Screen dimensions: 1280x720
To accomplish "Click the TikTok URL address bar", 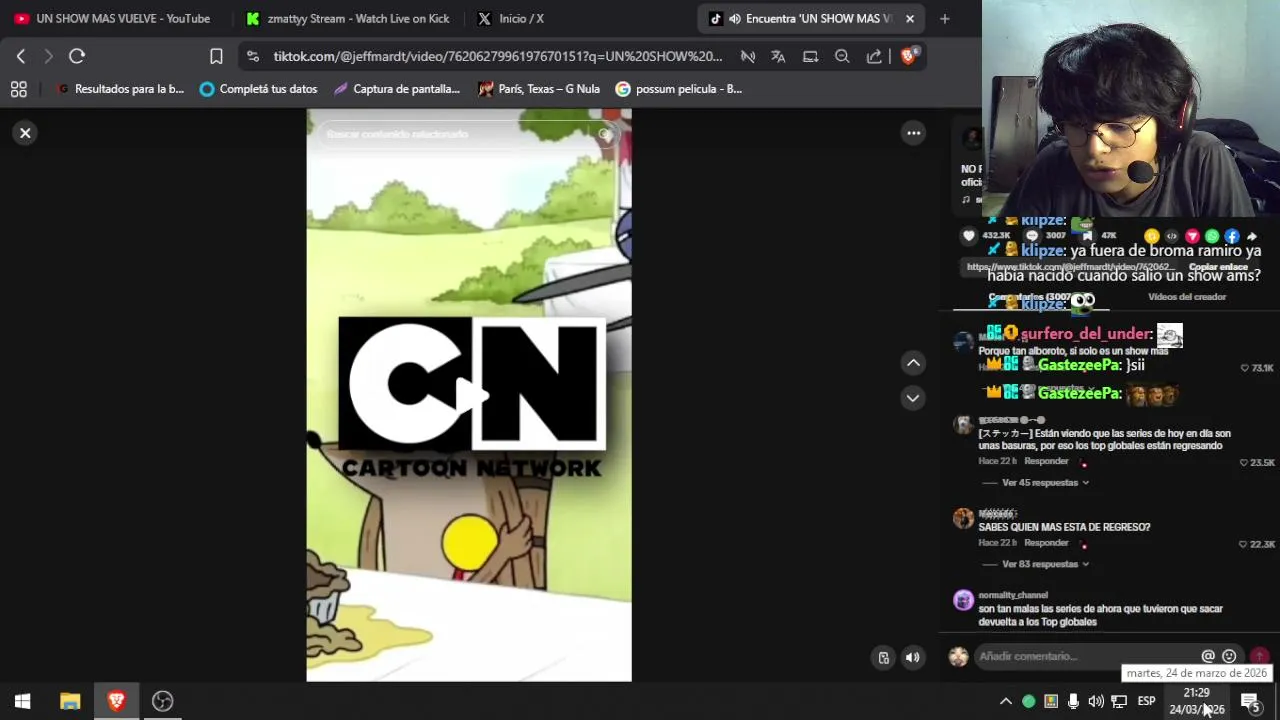I will (x=498, y=56).
